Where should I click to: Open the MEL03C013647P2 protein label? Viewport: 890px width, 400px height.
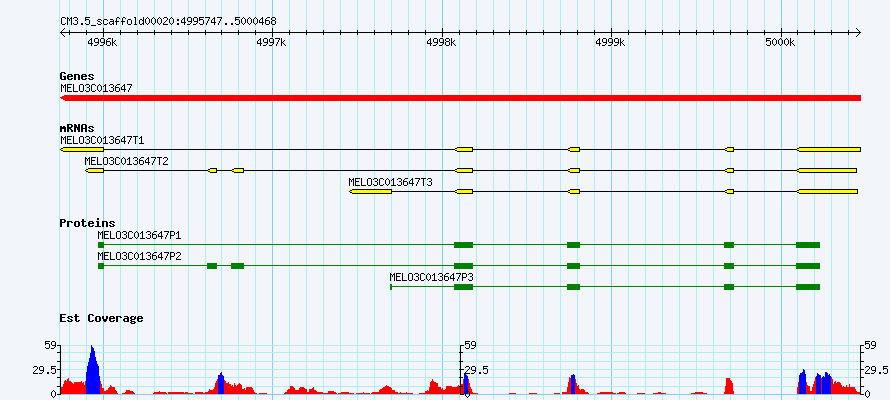(x=140, y=256)
